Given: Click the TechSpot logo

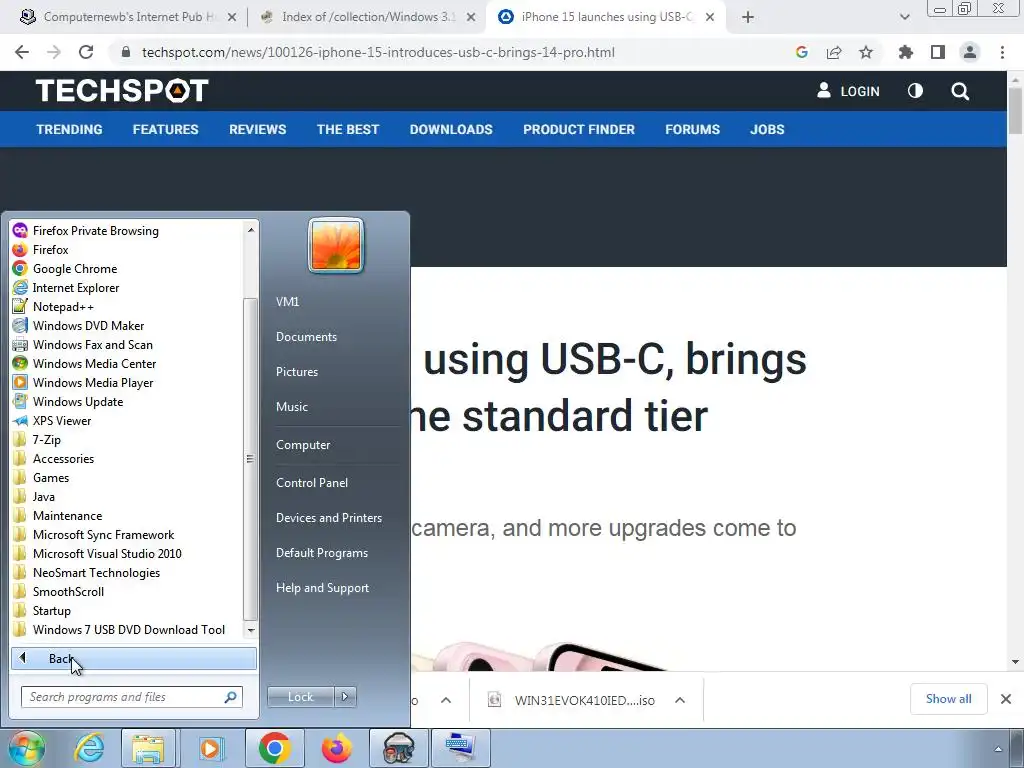Looking at the screenshot, I should pos(121,91).
